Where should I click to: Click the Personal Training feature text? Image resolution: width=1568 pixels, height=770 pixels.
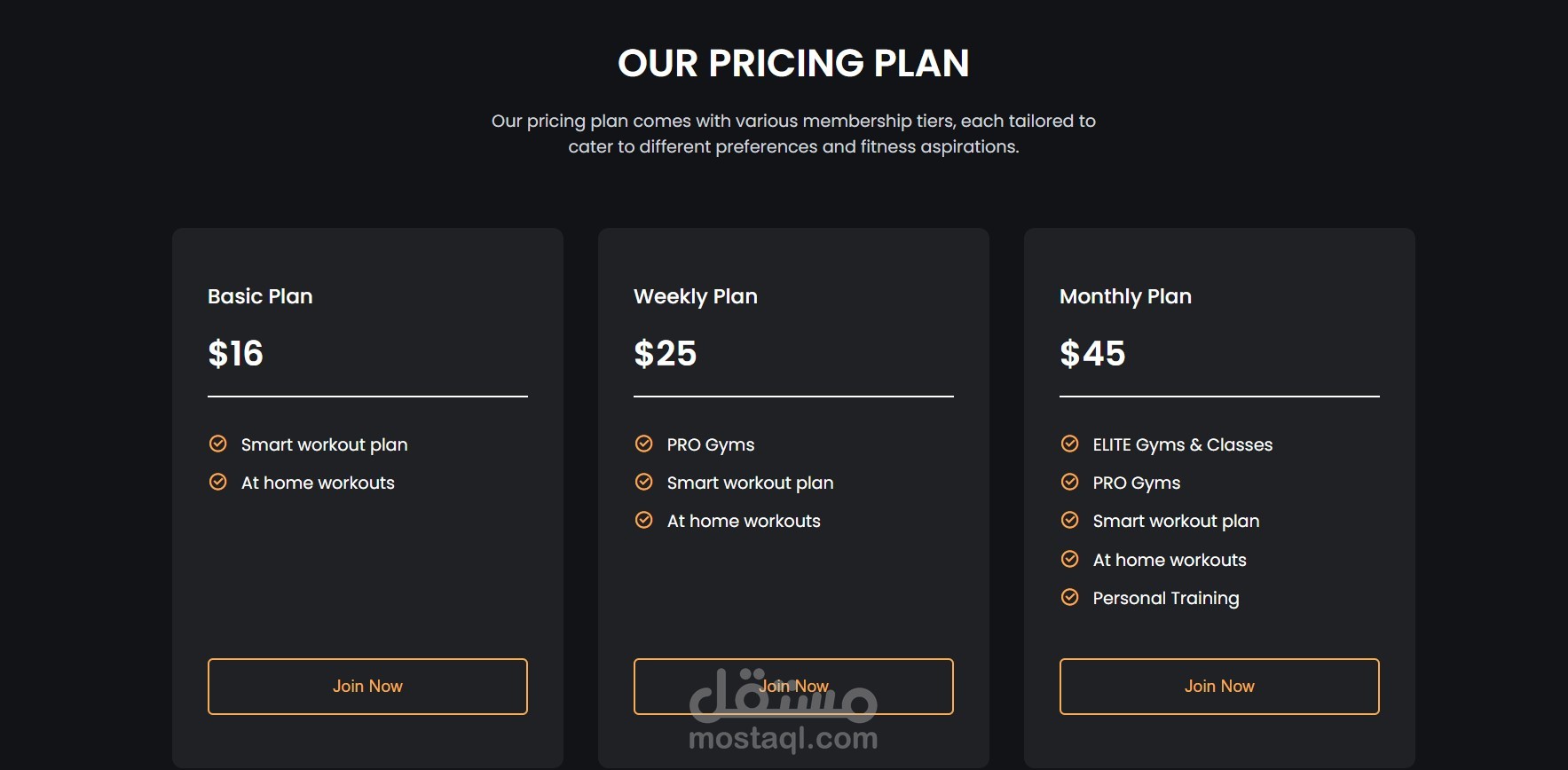1165,598
